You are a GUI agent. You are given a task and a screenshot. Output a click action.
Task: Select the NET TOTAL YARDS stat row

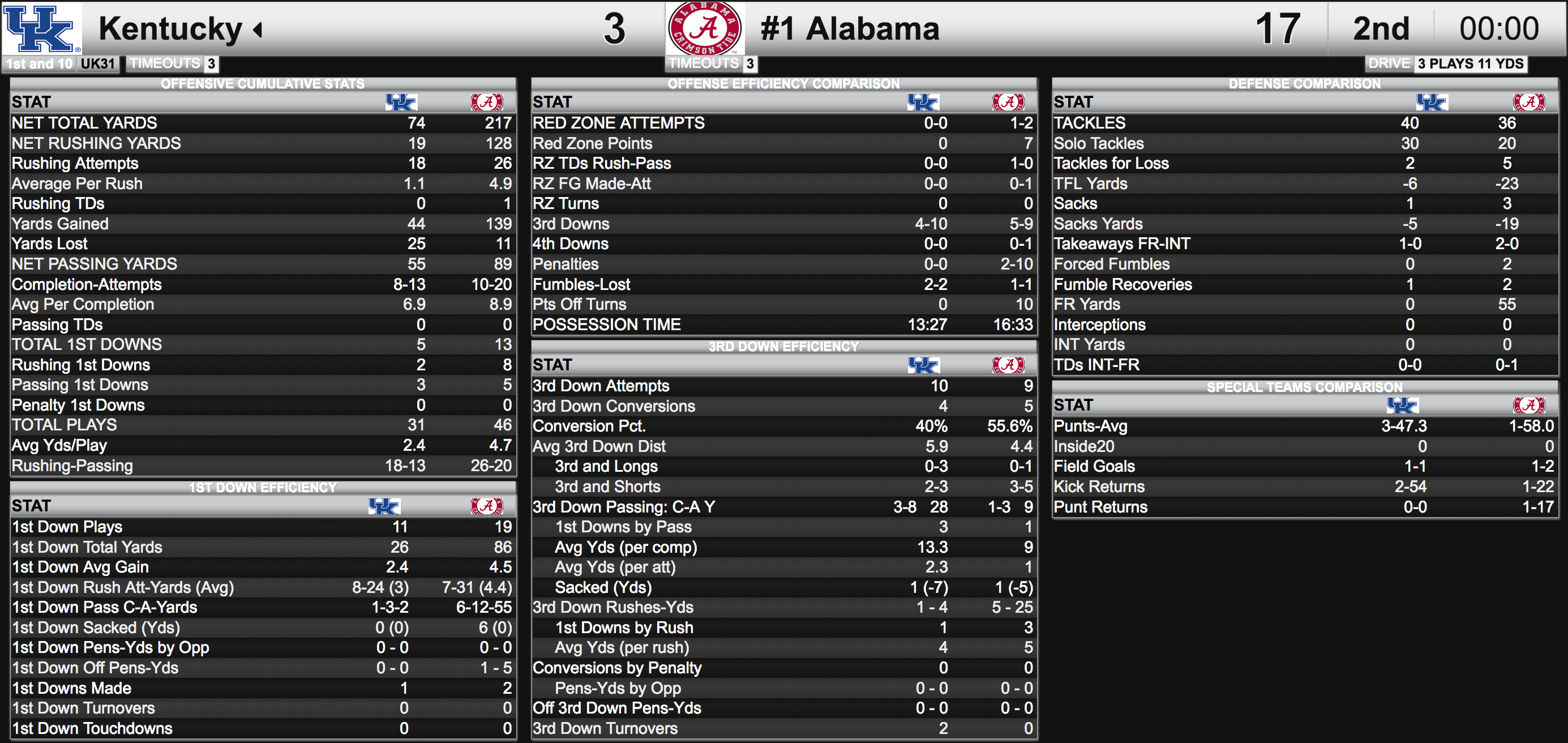pos(262,123)
